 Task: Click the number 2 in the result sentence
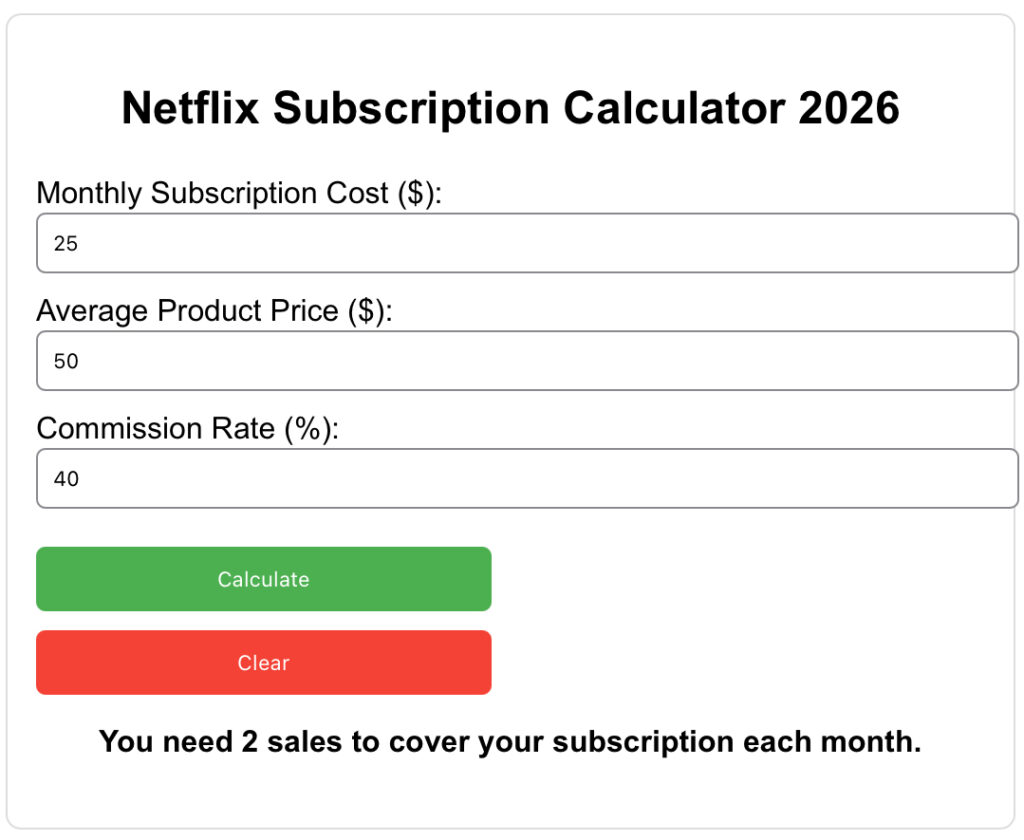pos(245,742)
